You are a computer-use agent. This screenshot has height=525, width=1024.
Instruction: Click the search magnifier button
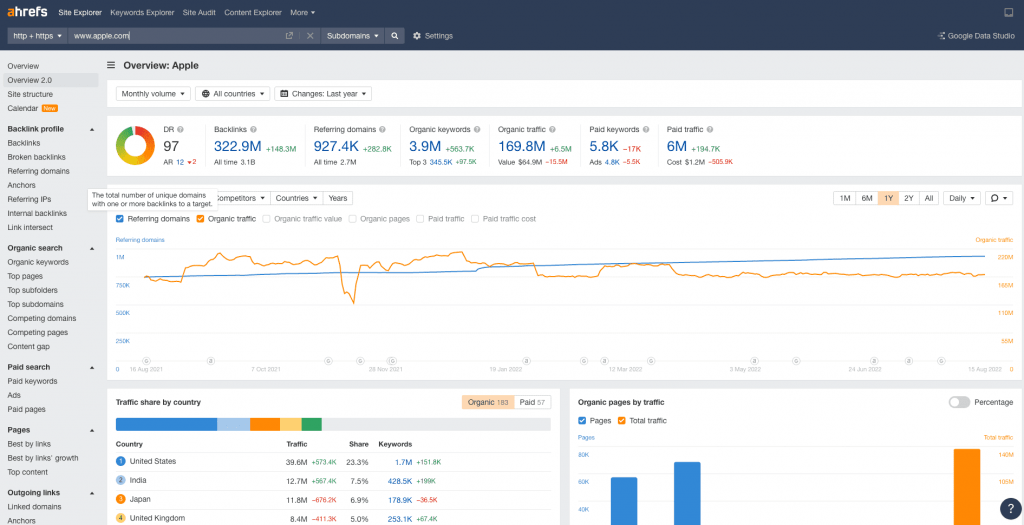(394, 36)
